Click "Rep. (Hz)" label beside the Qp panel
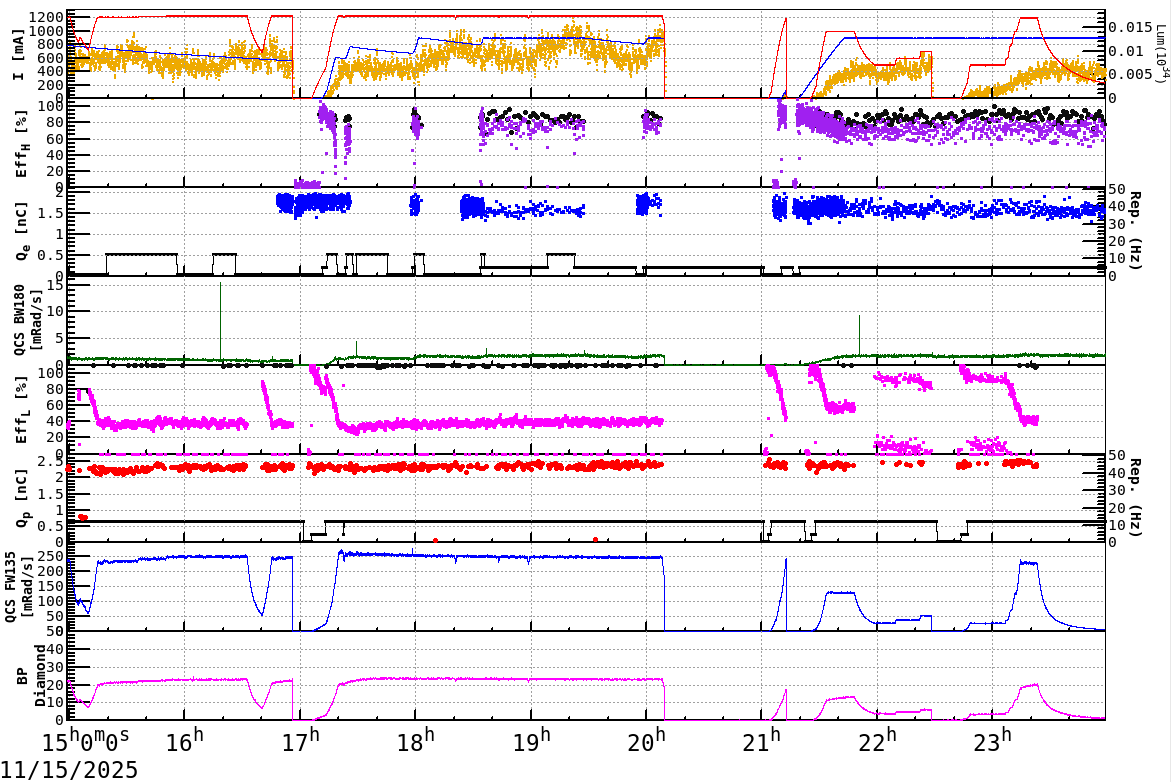Screen dimensions: 1172x782 pyautogui.click(x=1135, y=498)
